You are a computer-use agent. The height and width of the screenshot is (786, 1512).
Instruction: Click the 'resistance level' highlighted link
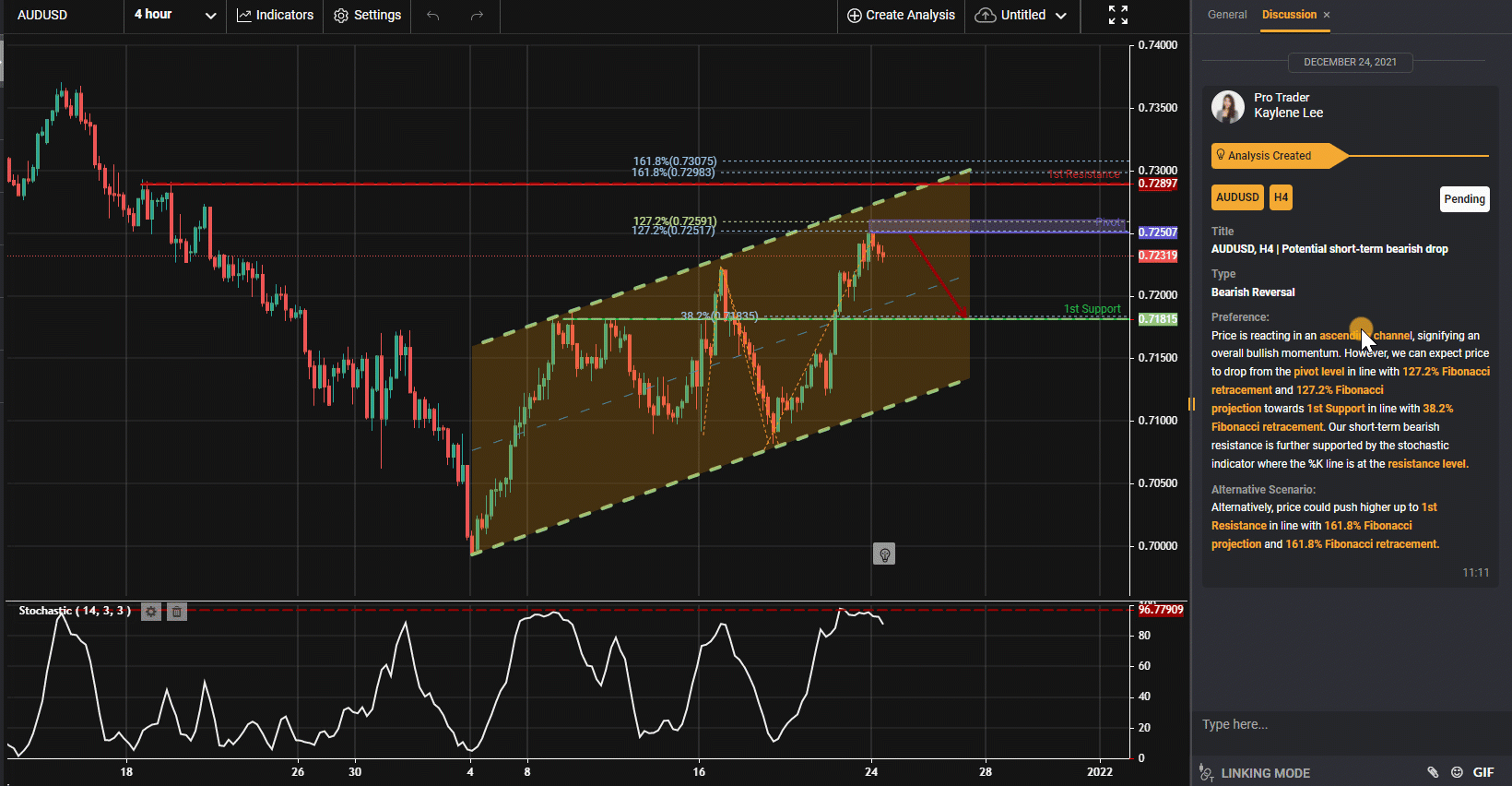coord(1428,464)
